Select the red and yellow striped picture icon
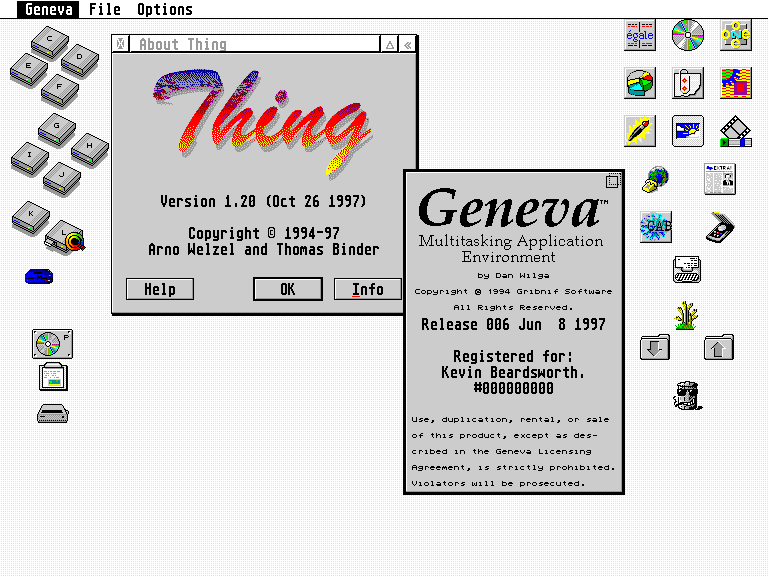 [x=736, y=83]
